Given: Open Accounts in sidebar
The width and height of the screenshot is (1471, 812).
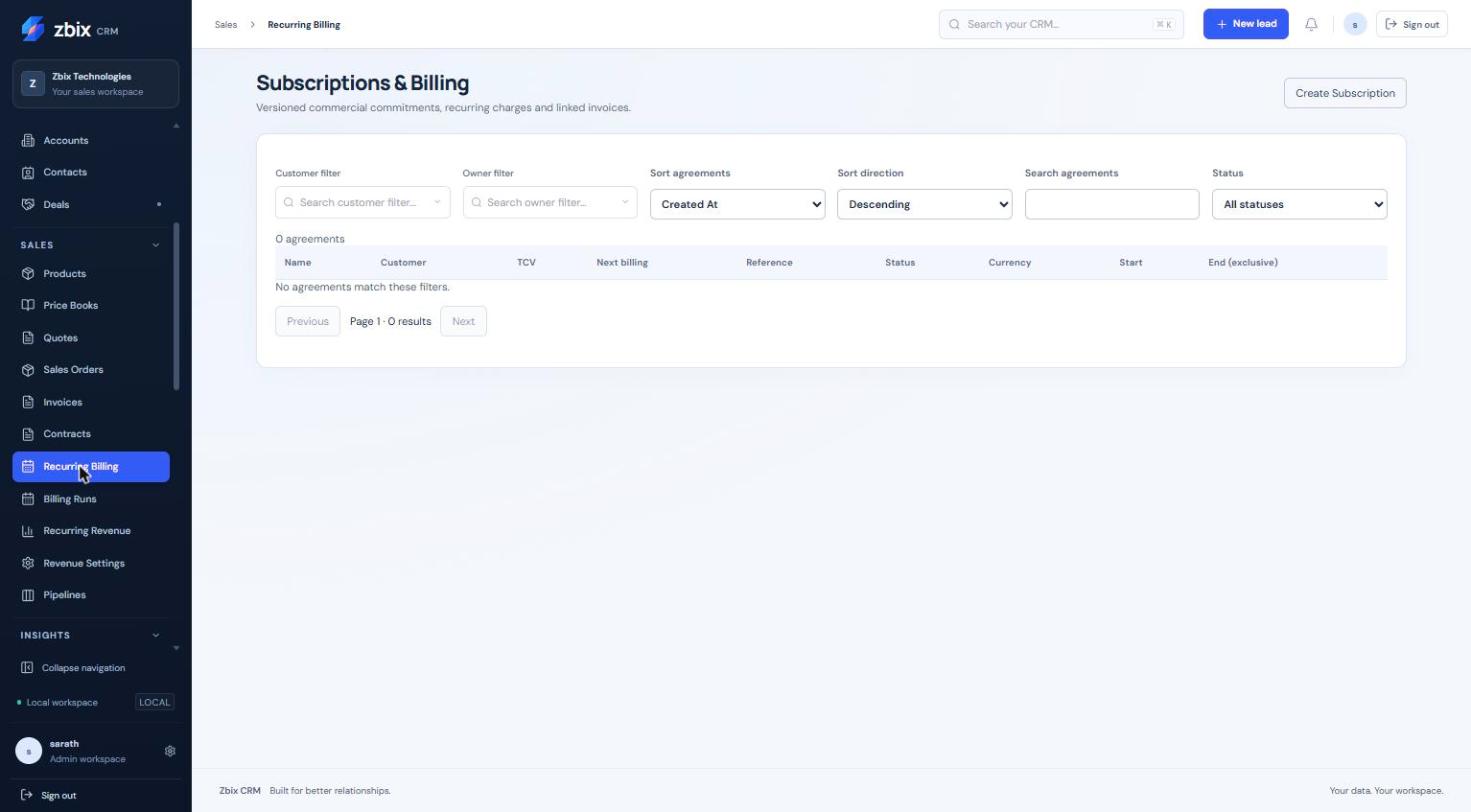Looking at the screenshot, I should pyautogui.click(x=91, y=141).
